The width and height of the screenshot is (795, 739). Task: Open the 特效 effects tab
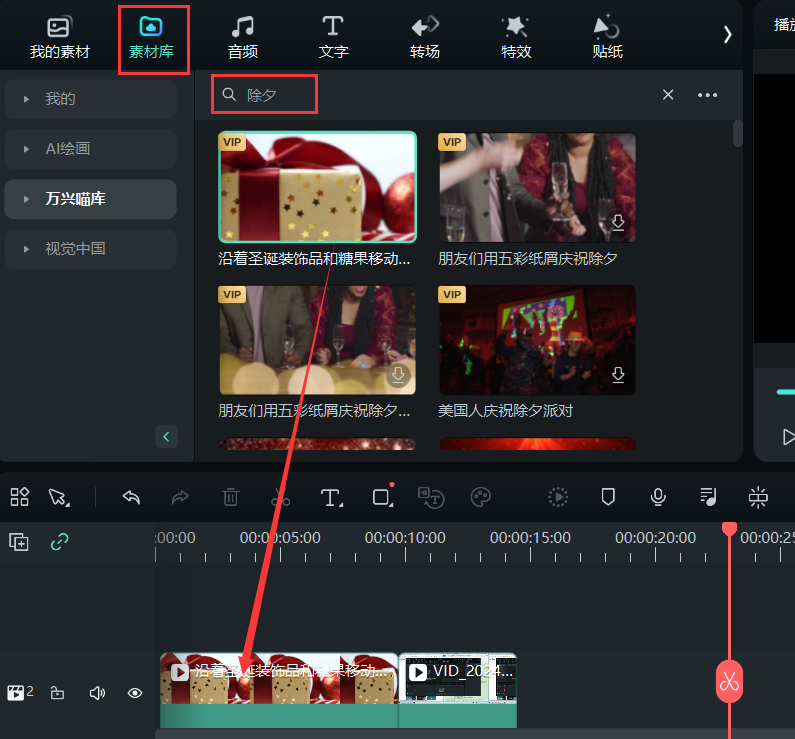click(x=515, y=38)
